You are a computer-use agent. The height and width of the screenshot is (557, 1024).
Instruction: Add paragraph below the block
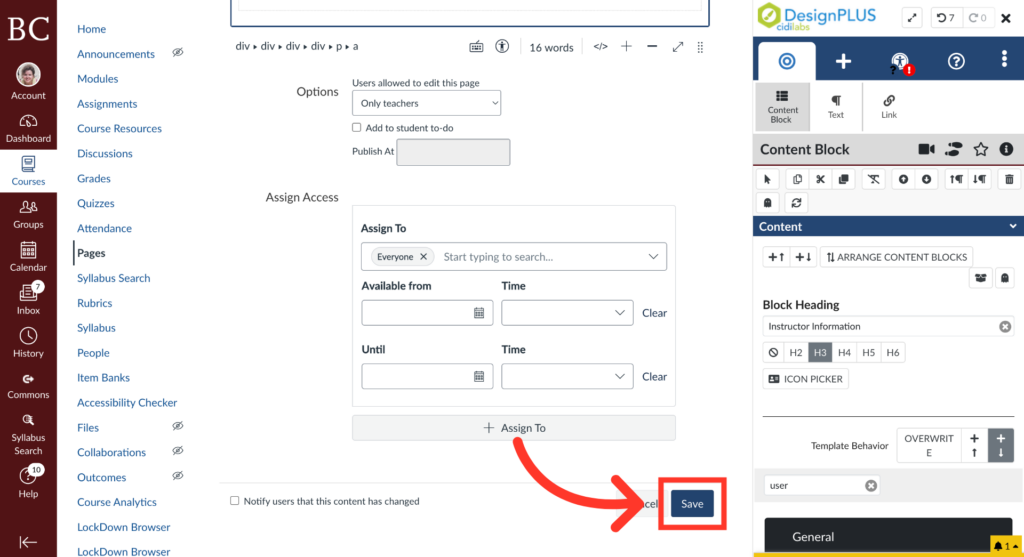tap(980, 180)
